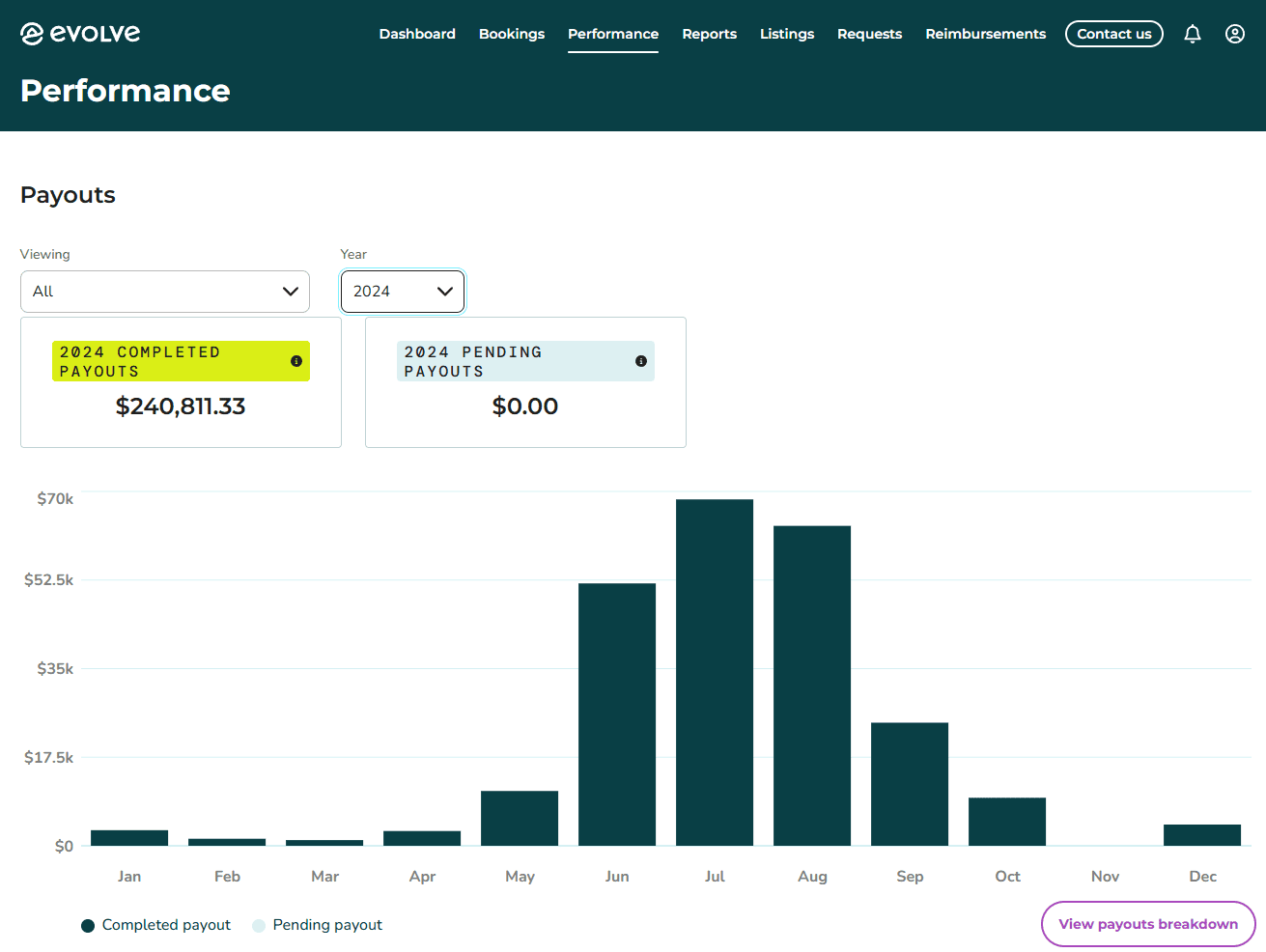Open the user account profile icon
The image size is (1266, 952).
(1234, 34)
